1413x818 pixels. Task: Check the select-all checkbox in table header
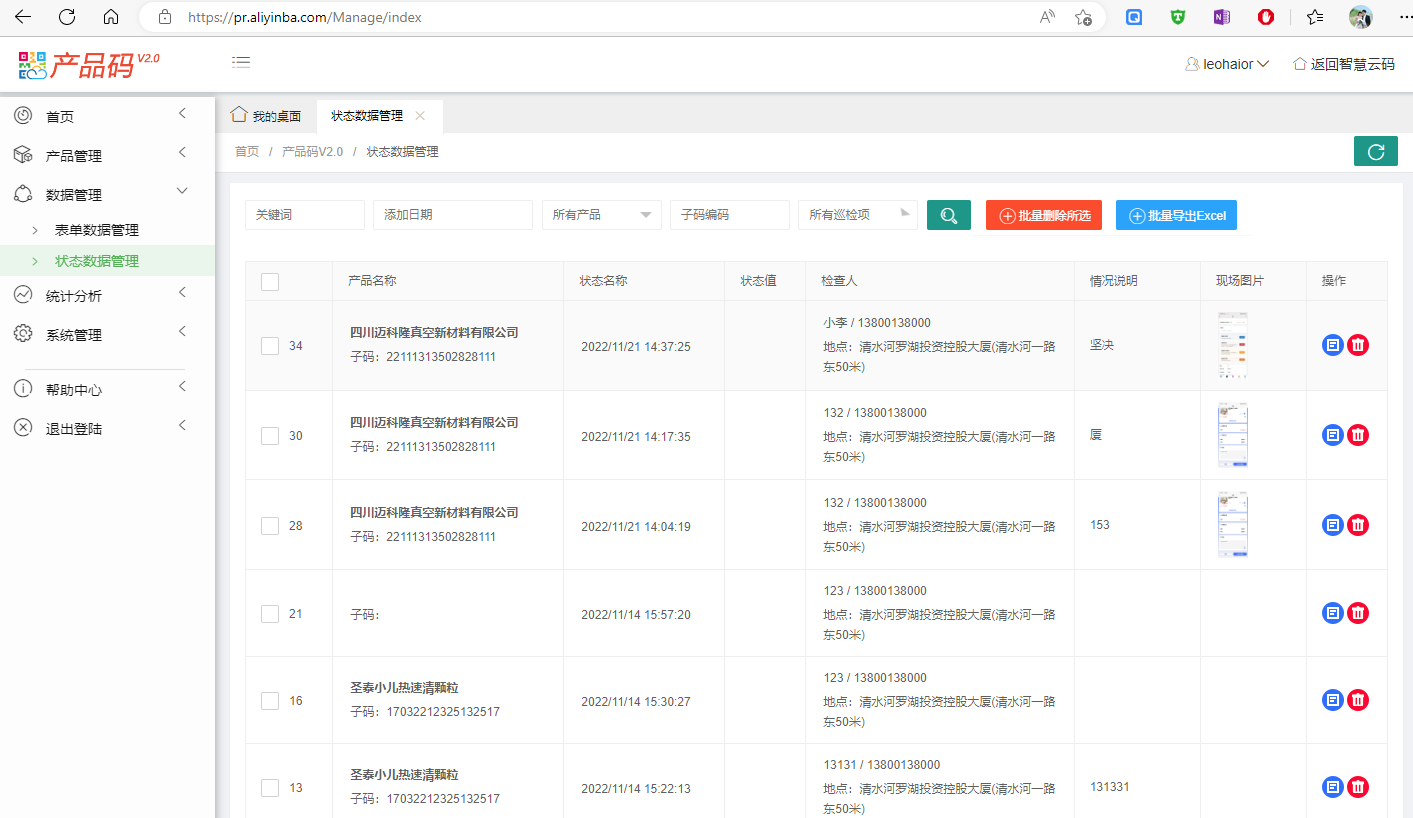point(270,282)
